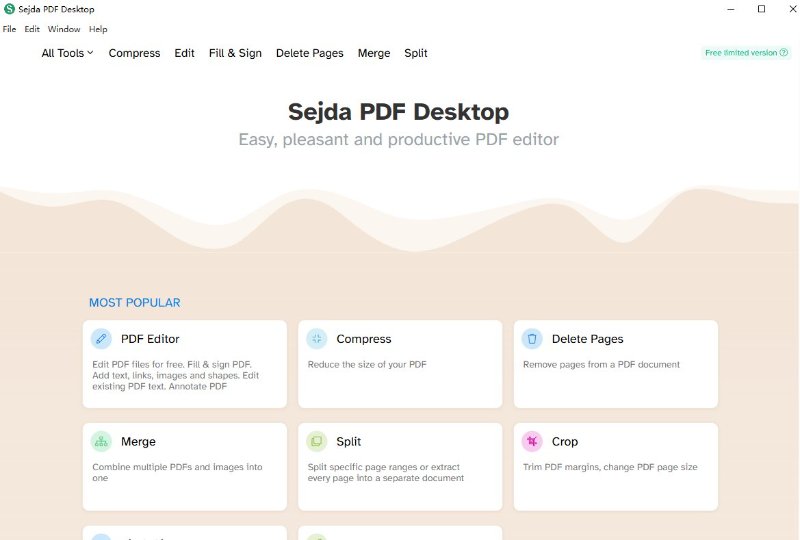Click 'Reduce the size of your PDF' text

tap(367, 364)
